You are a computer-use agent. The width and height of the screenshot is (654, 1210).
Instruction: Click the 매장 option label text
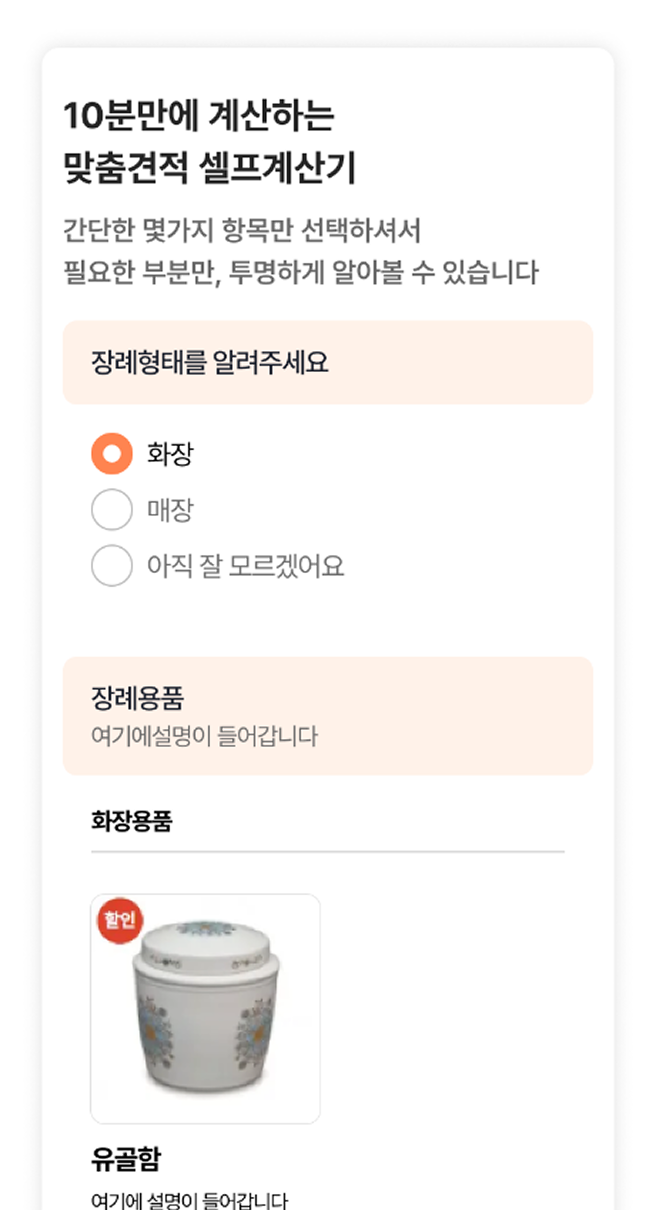point(170,511)
